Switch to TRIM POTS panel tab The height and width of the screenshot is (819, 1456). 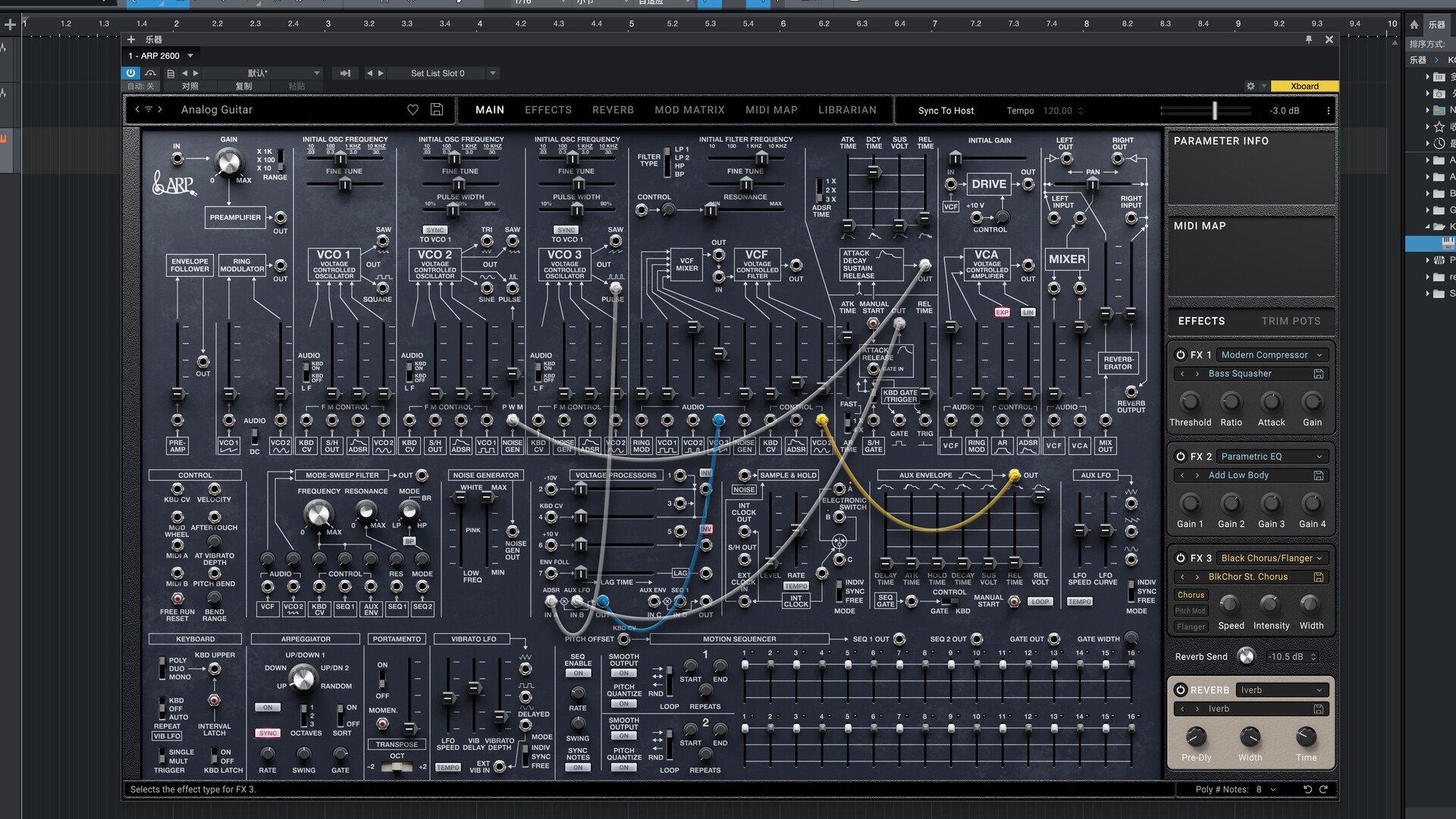pyautogui.click(x=1291, y=322)
